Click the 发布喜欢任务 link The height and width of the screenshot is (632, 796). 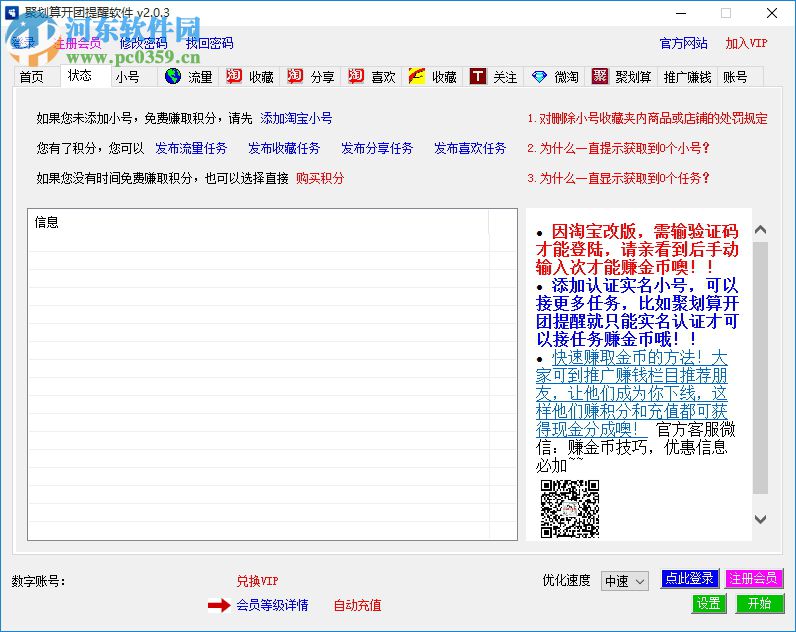[470, 148]
